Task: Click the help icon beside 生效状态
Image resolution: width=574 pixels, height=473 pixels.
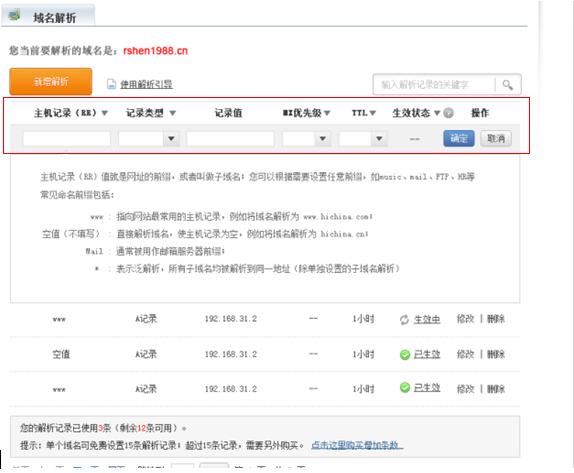Action: [x=448, y=113]
